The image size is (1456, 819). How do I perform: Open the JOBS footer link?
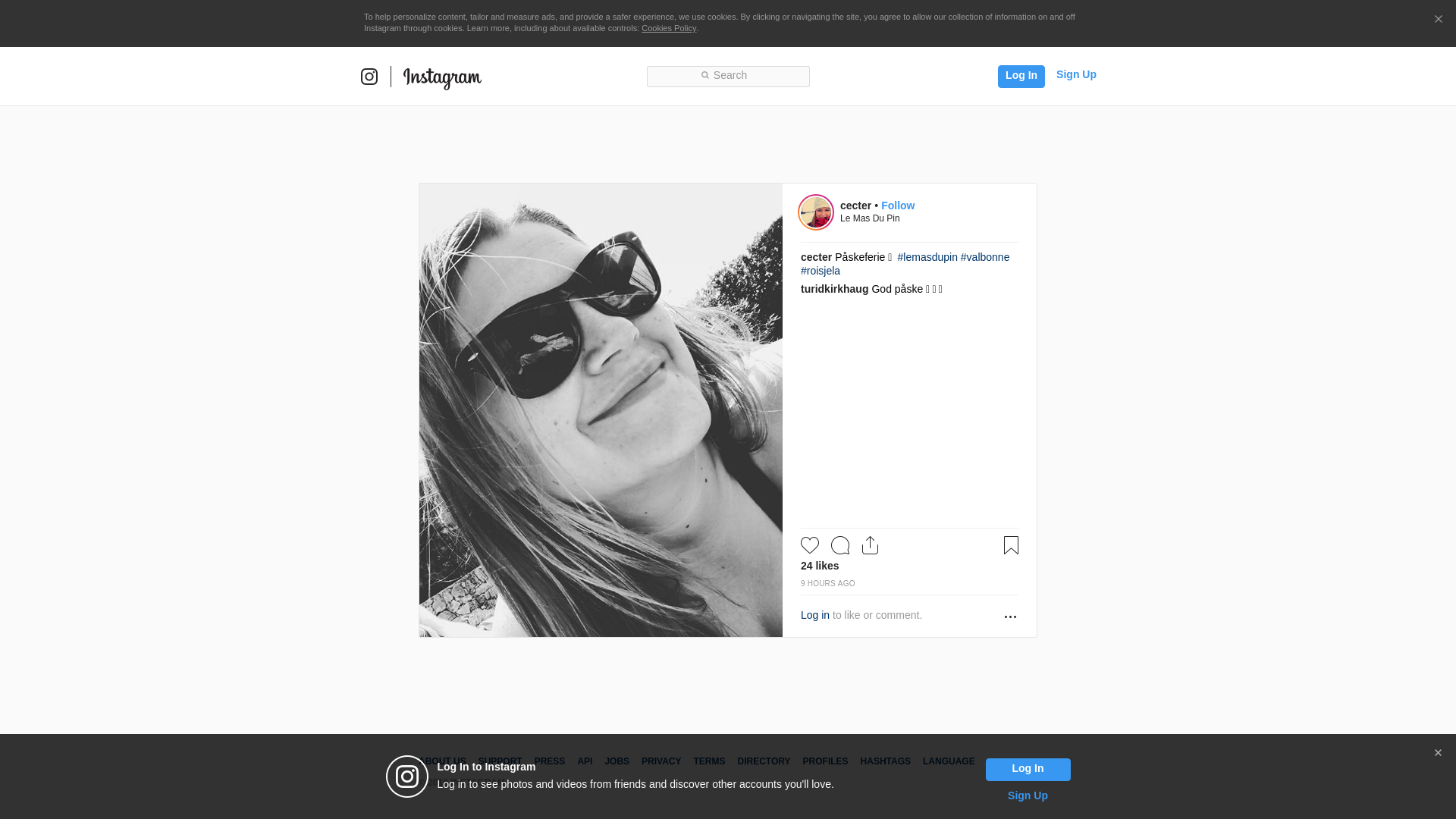tap(617, 761)
